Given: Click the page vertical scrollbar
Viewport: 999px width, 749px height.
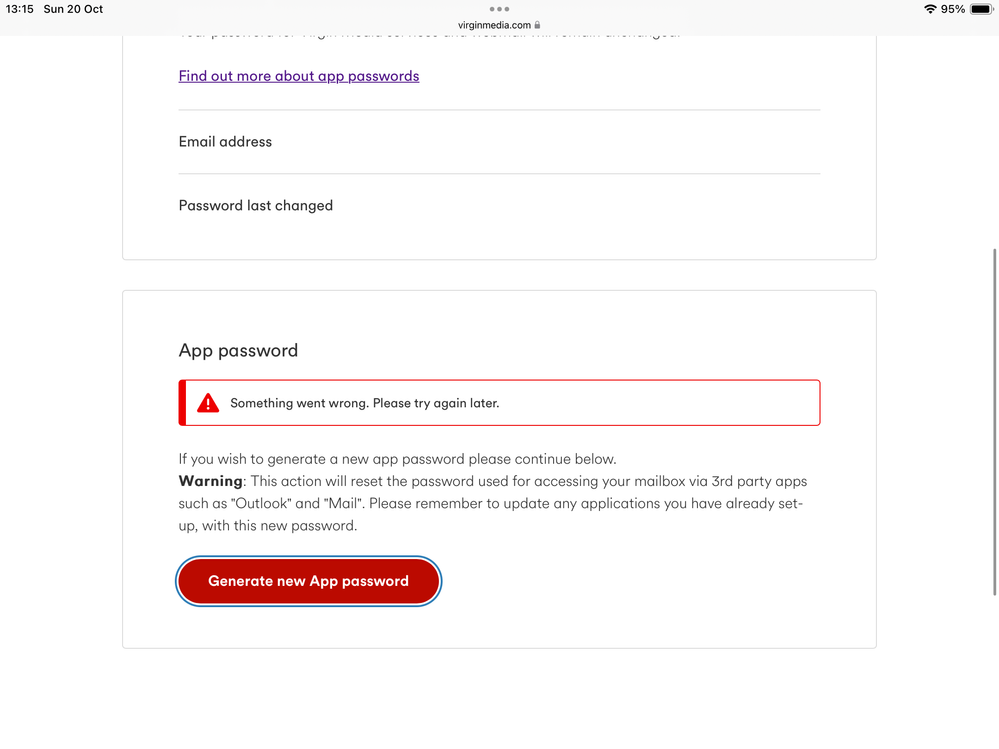Looking at the screenshot, I should coord(994,422).
